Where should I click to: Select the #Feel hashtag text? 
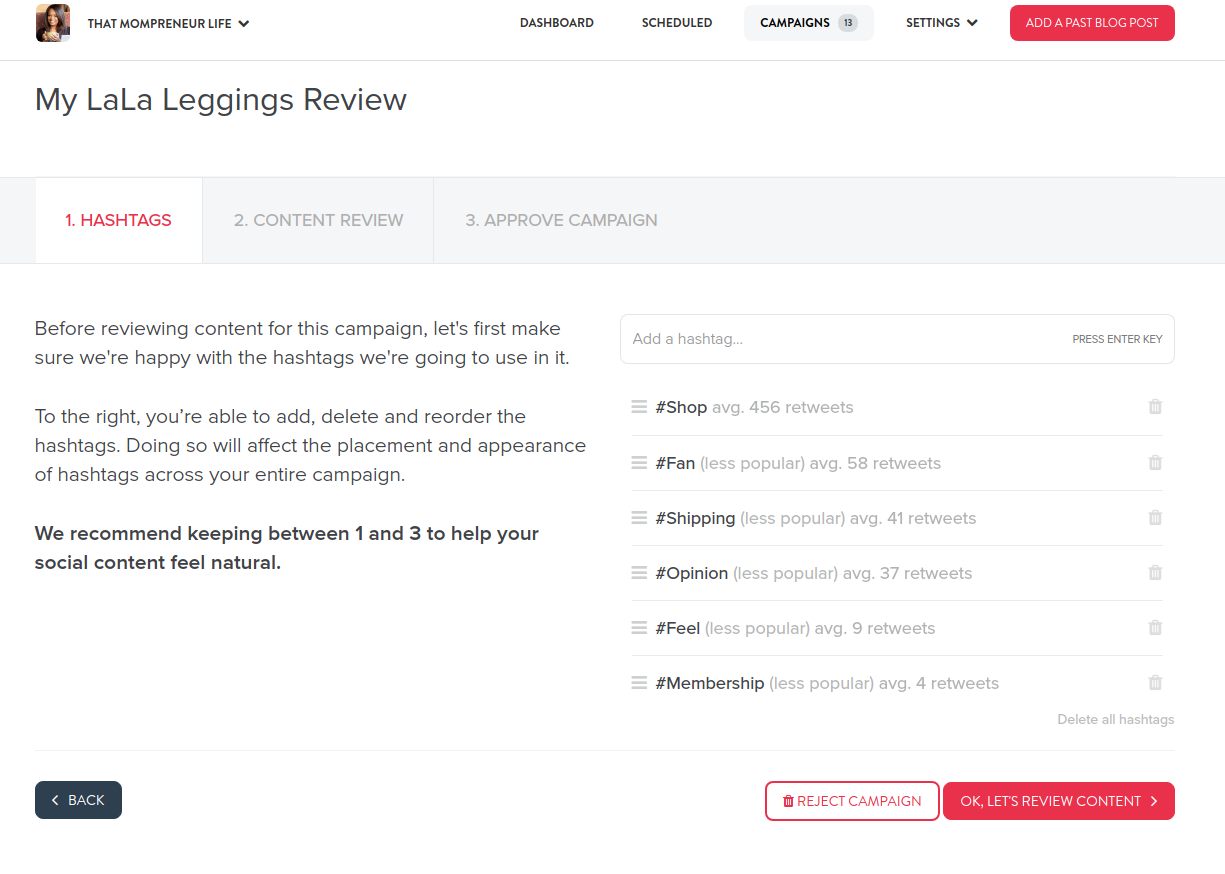(x=678, y=628)
